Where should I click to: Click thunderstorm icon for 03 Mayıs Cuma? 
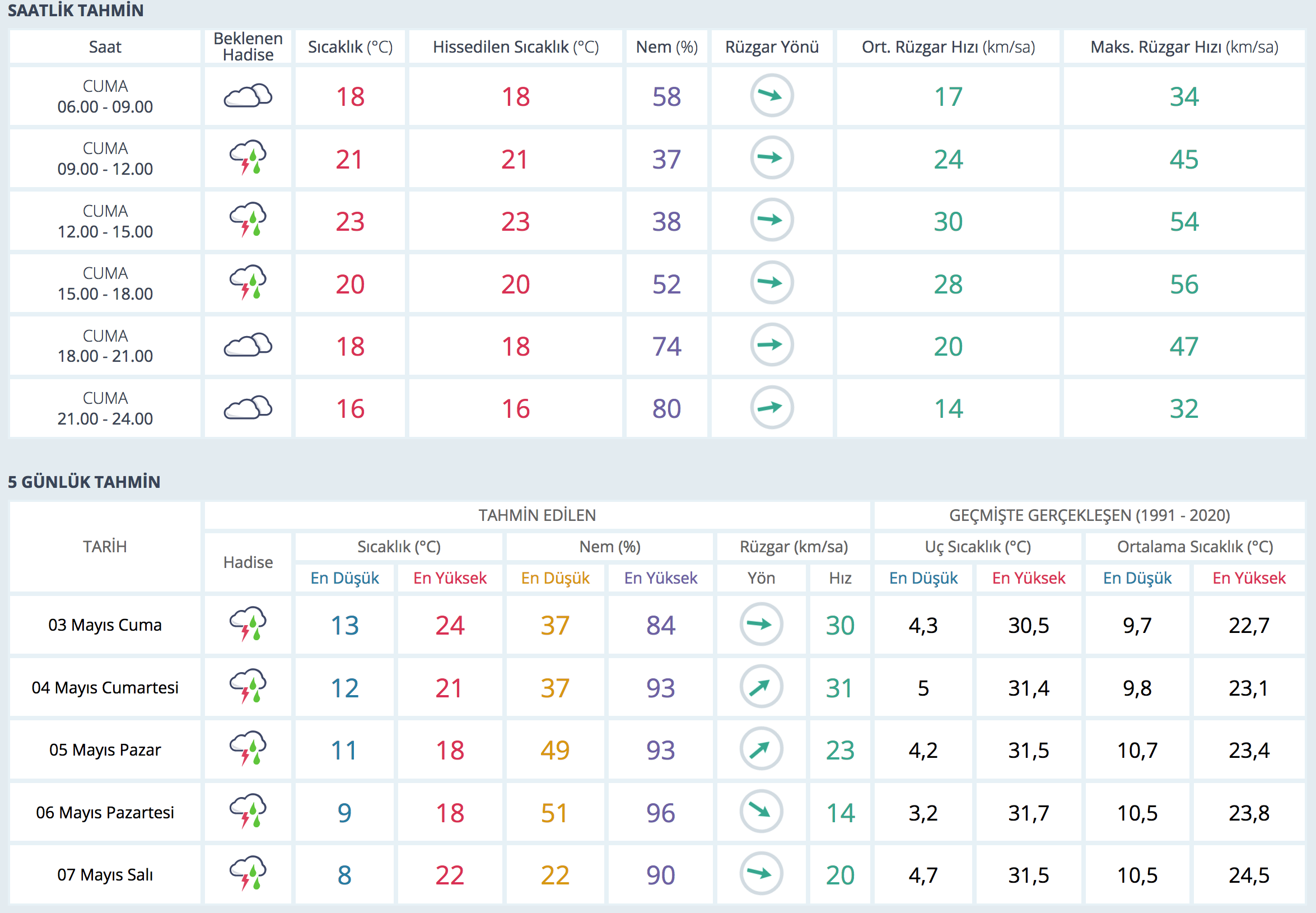(248, 624)
